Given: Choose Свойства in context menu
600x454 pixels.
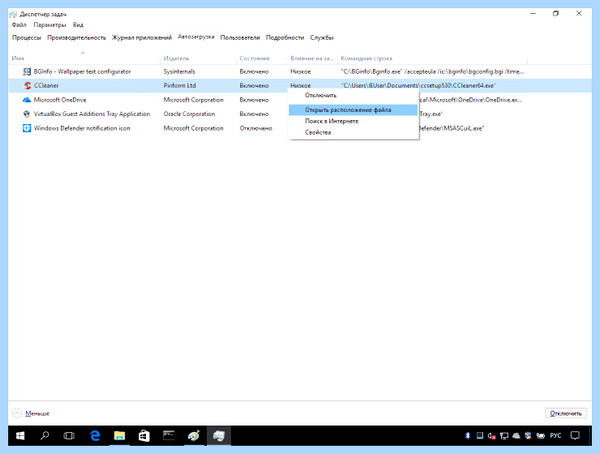Looking at the screenshot, I should coord(353,132).
